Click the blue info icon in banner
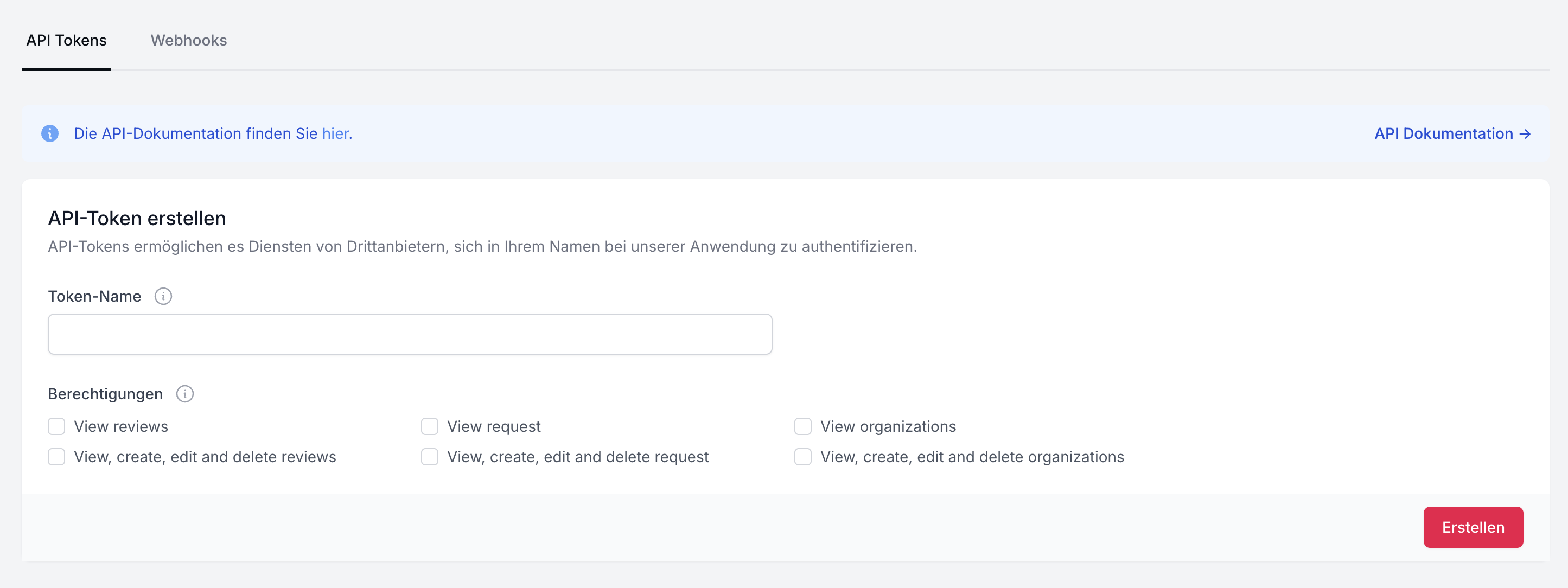 tap(50, 133)
